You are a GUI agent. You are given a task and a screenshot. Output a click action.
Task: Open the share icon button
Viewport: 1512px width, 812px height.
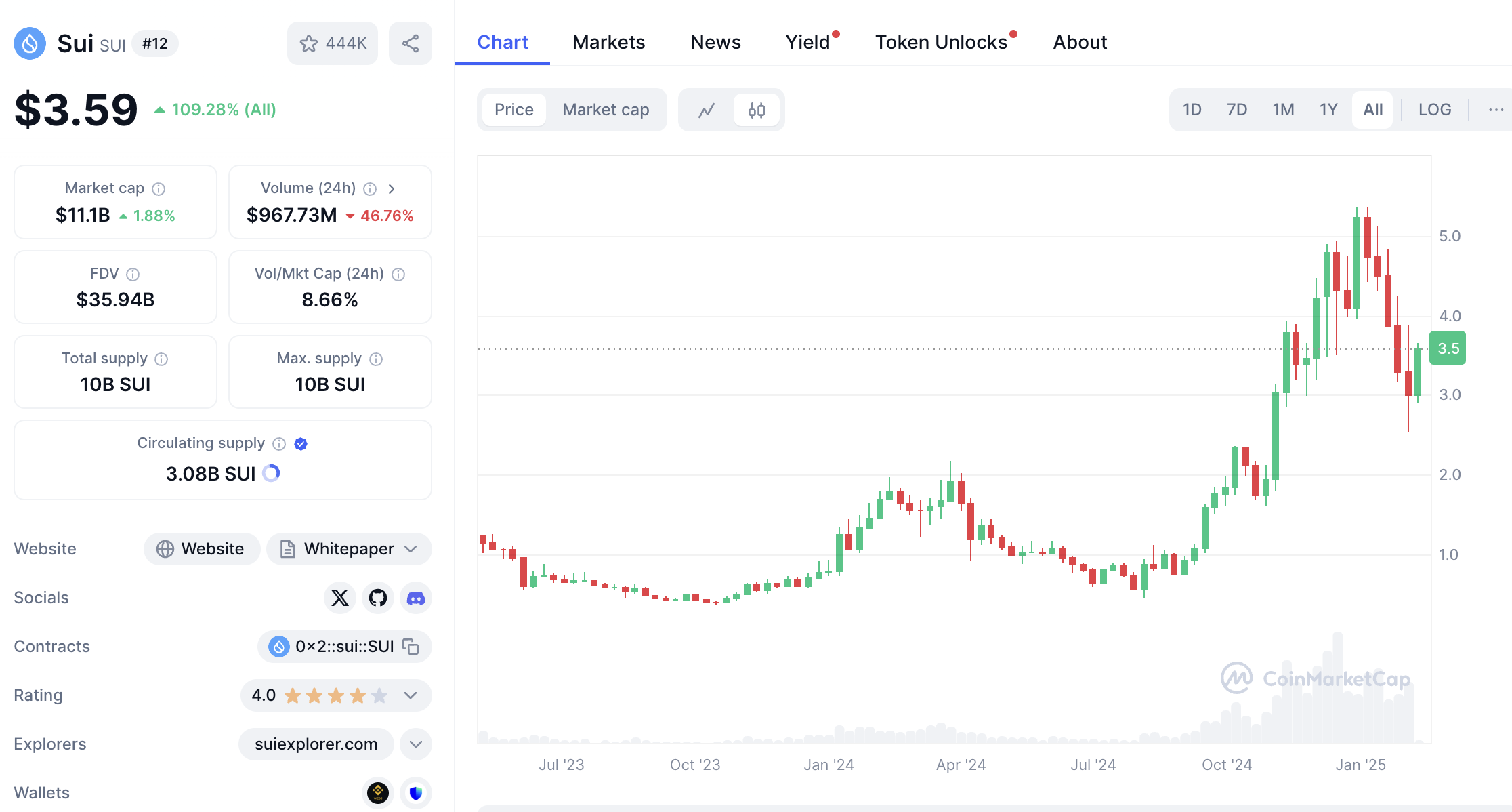411,43
